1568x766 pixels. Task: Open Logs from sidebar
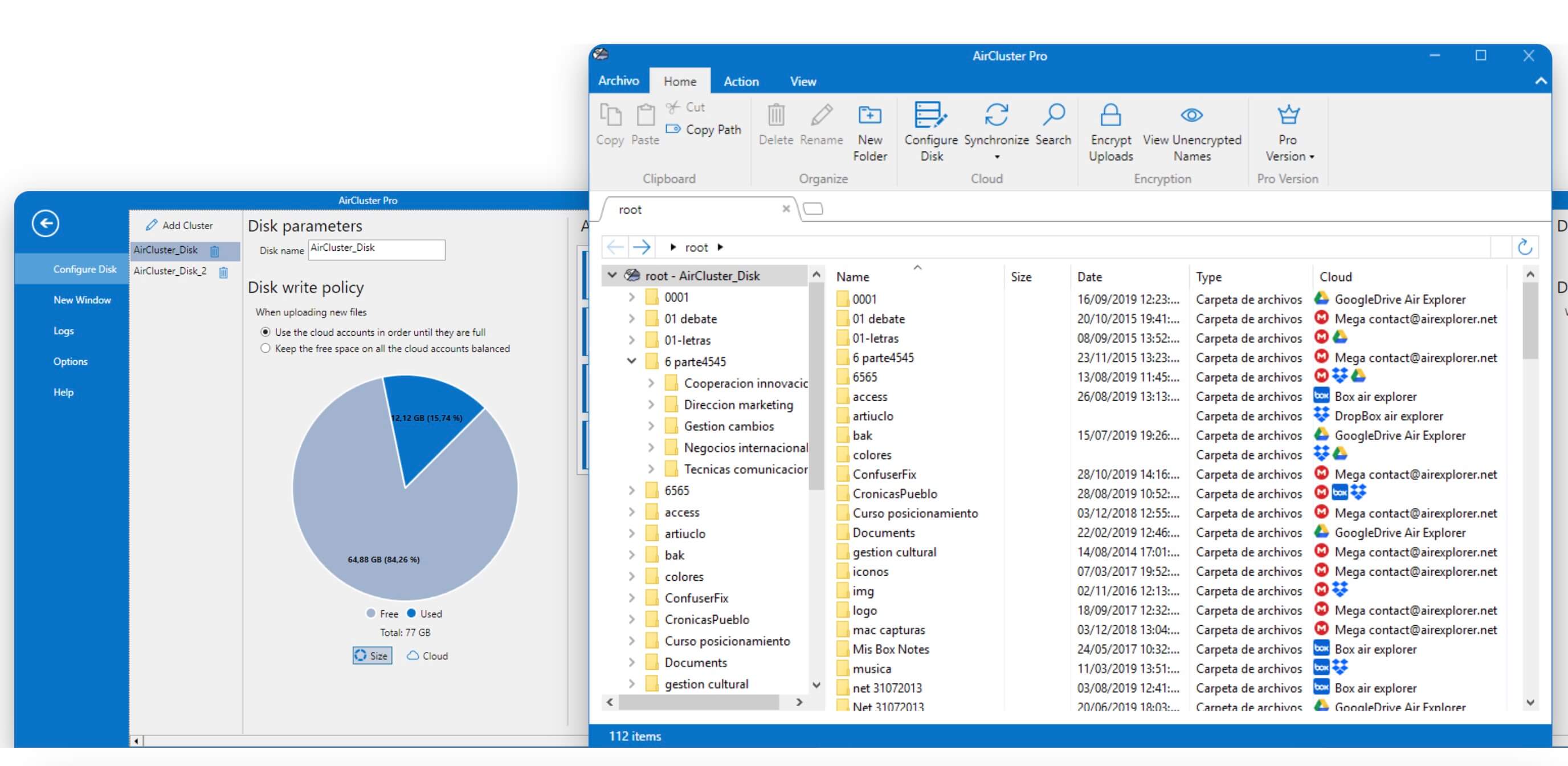64,331
